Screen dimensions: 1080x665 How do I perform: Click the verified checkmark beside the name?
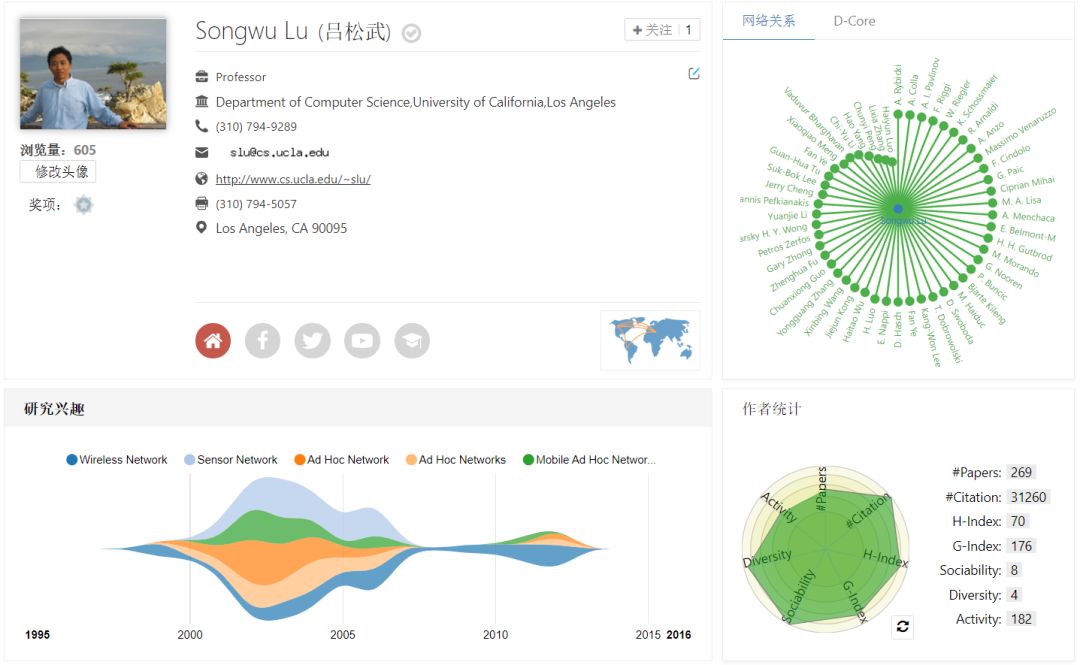tap(411, 33)
